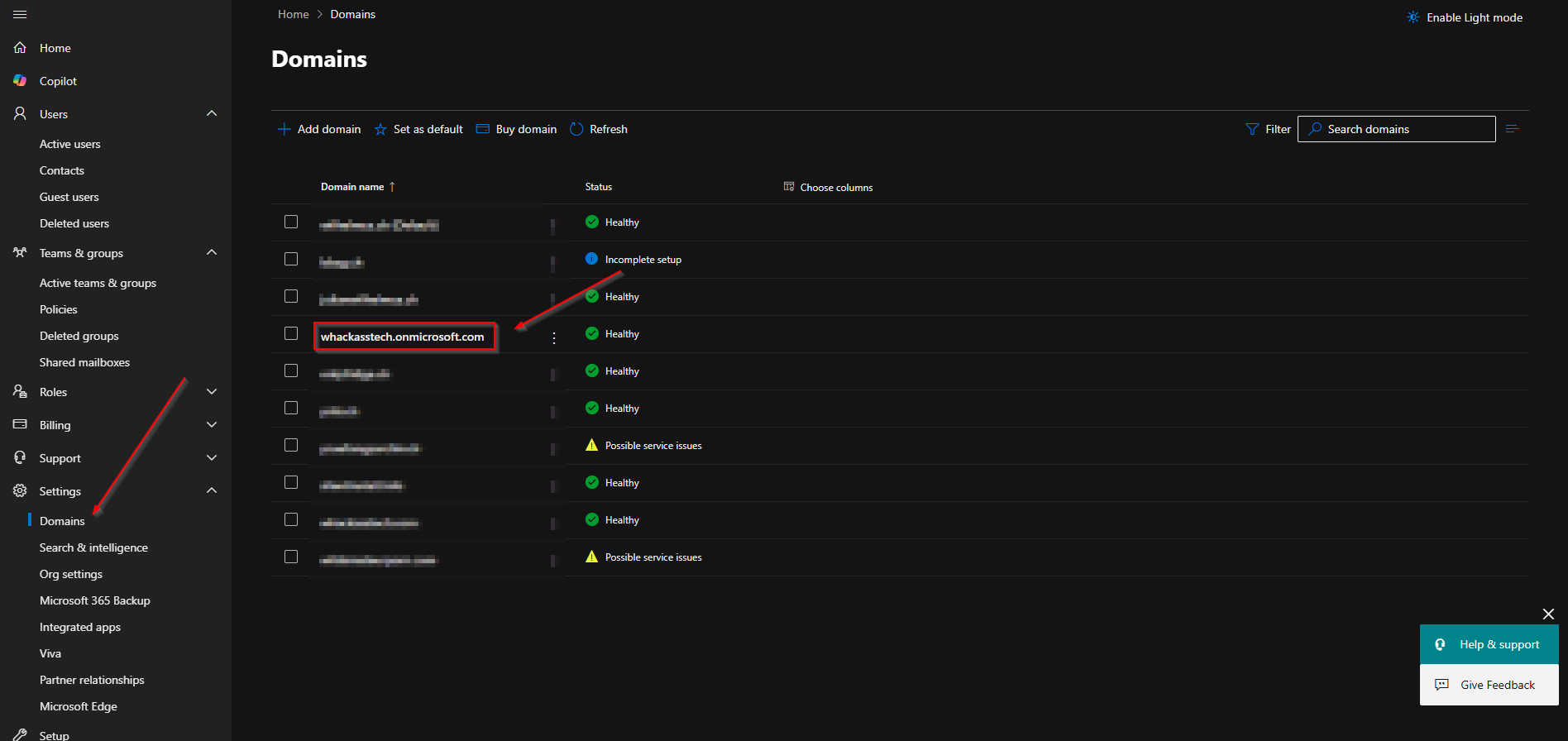Screen dimensions: 1568x741
Task: Click the Filter funnel icon
Action: pos(1252,129)
